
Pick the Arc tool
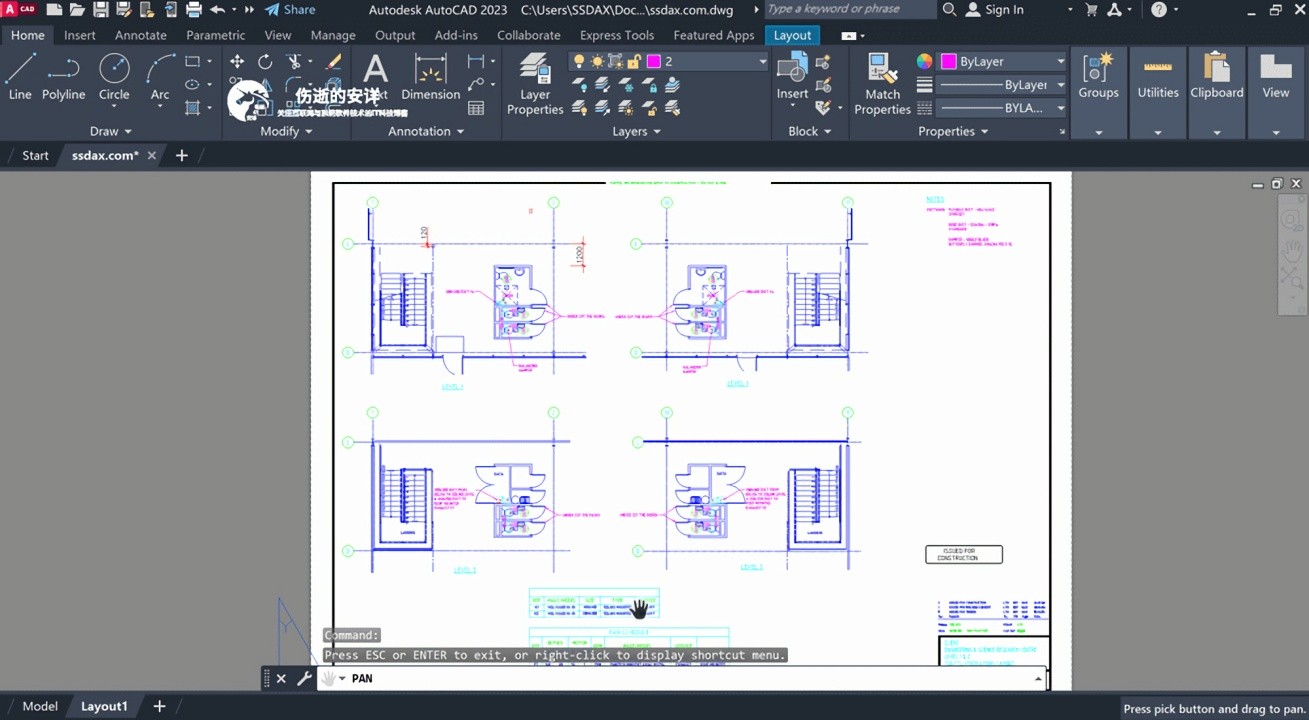point(160,77)
